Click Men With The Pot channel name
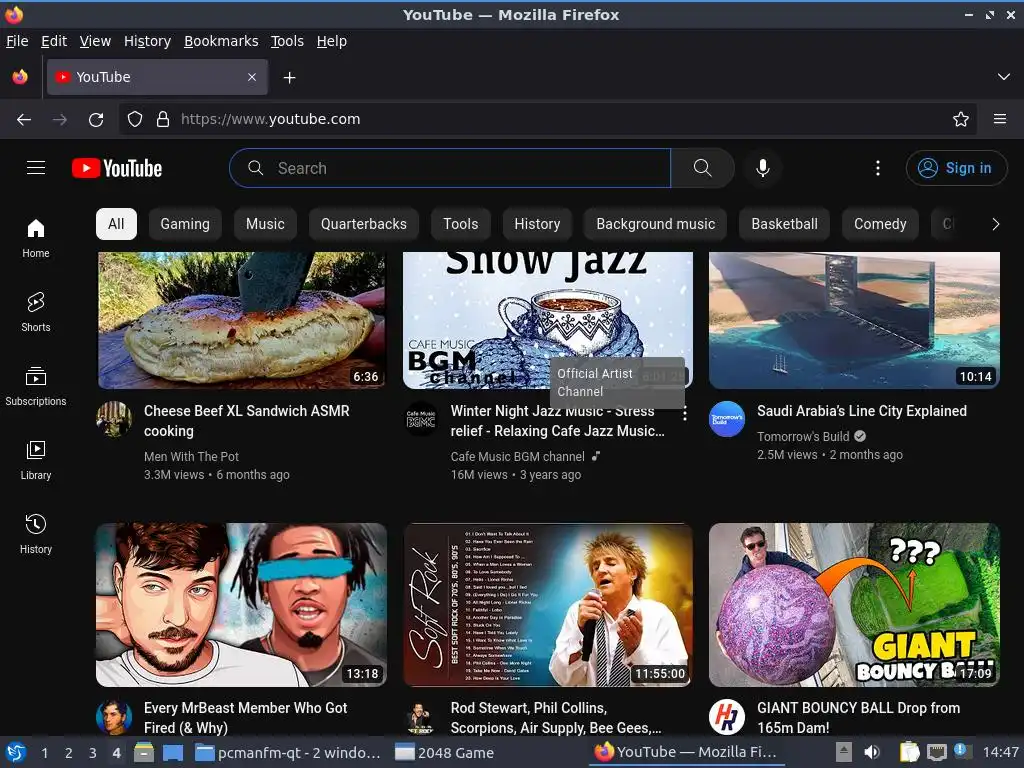The width and height of the screenshot is (1024, 768). tap(191, 456)
